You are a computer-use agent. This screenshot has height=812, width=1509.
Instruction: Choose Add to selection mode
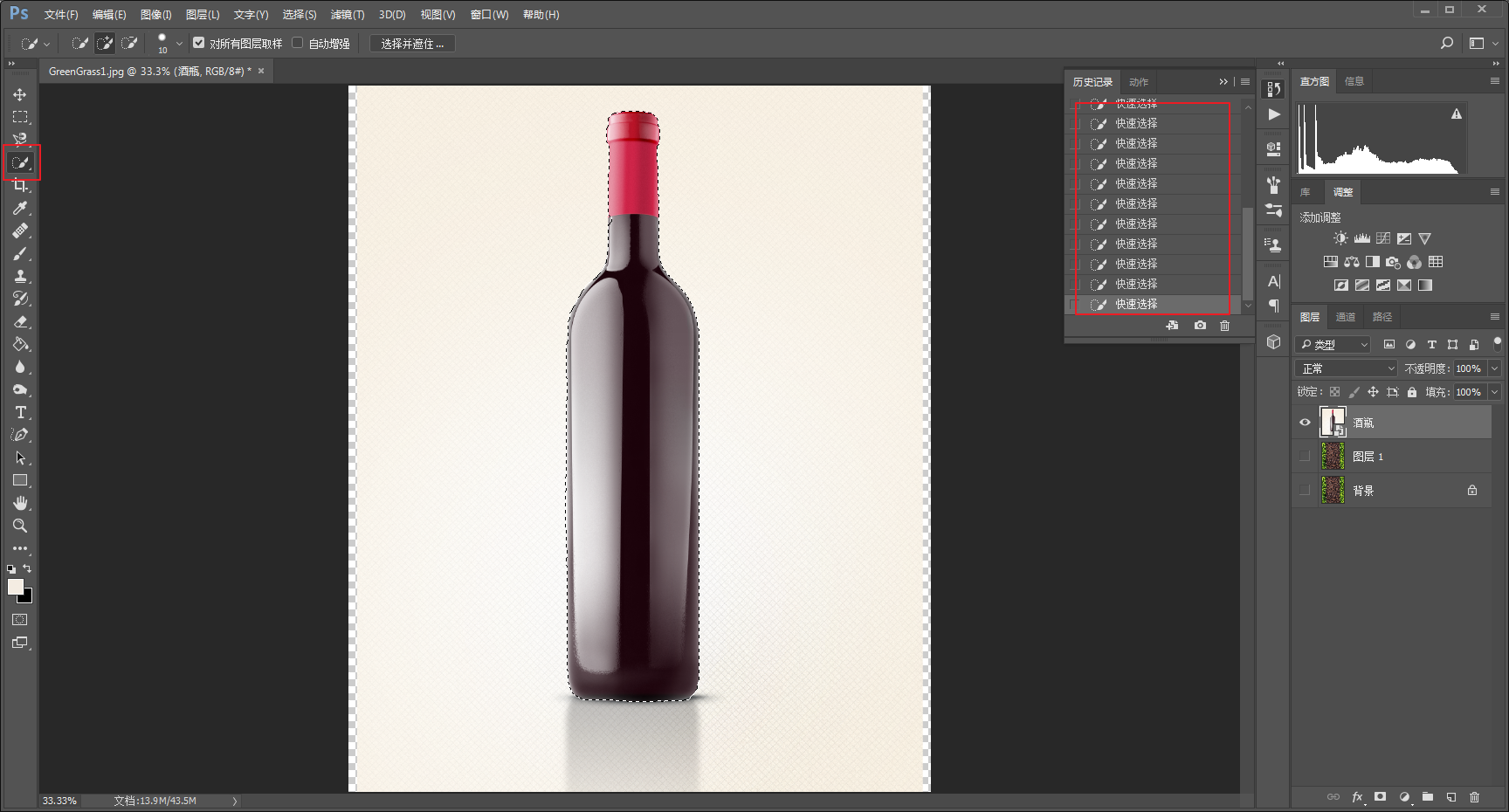pyautogui.click(x=105, y=43)
